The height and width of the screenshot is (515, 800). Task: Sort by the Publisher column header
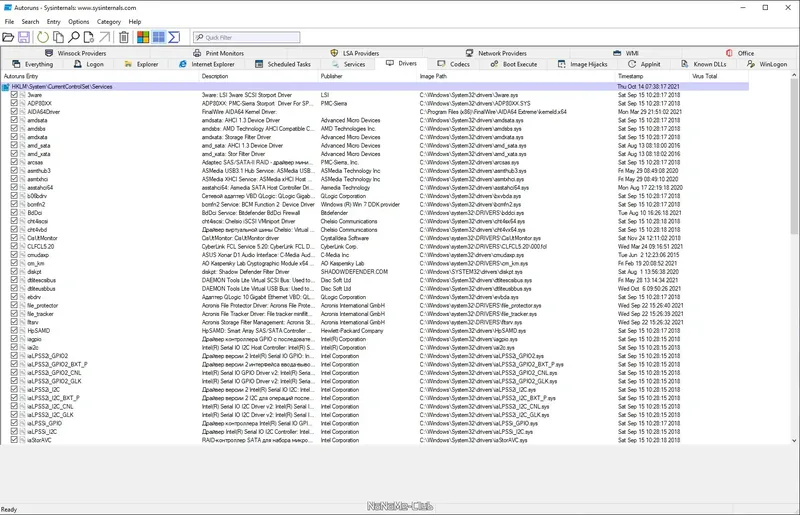pyautogui.click(x=367, y=76)
